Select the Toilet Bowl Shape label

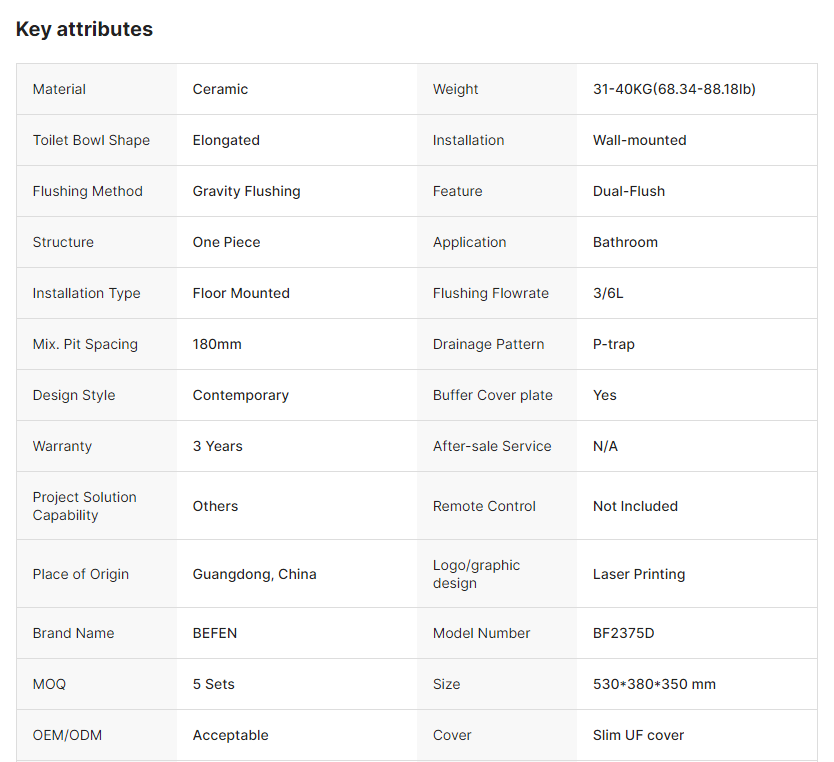click(x=91, y=140)
